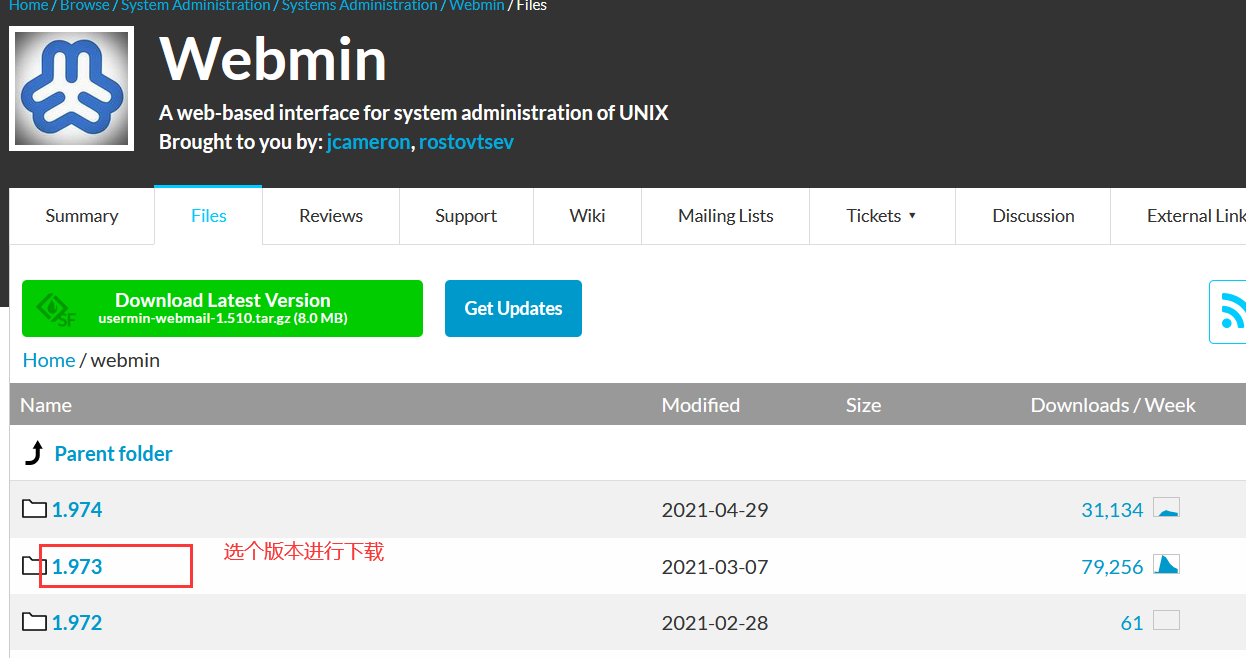
Task: Open downloads chart icon for 1.973
Action: coord(1166,565)
